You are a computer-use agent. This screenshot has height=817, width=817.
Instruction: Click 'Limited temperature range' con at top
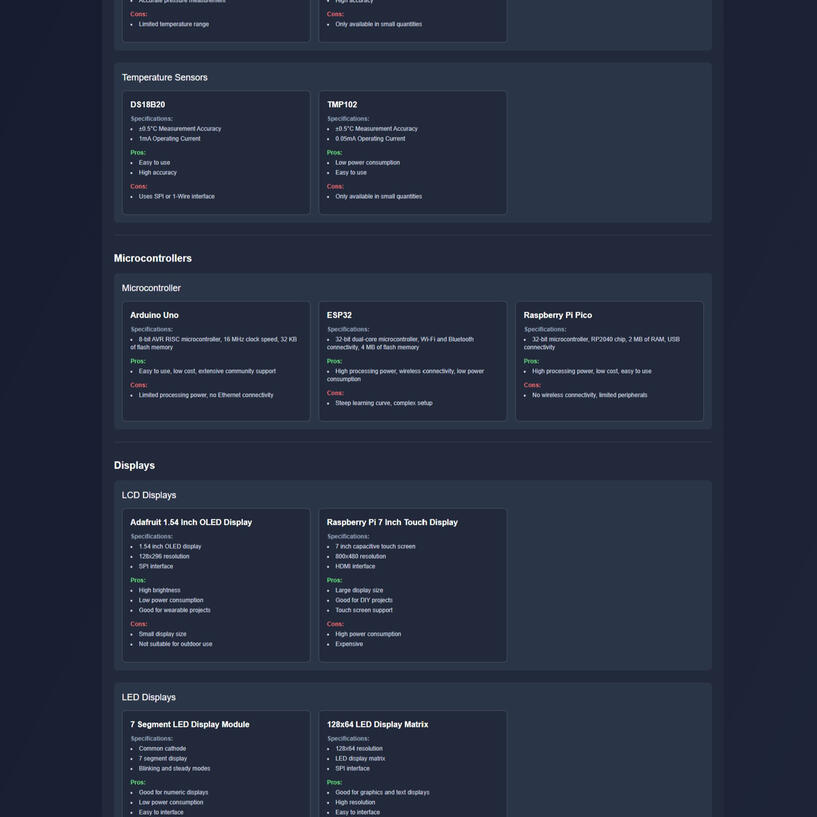pyautogui.click(x=174, y=24)
